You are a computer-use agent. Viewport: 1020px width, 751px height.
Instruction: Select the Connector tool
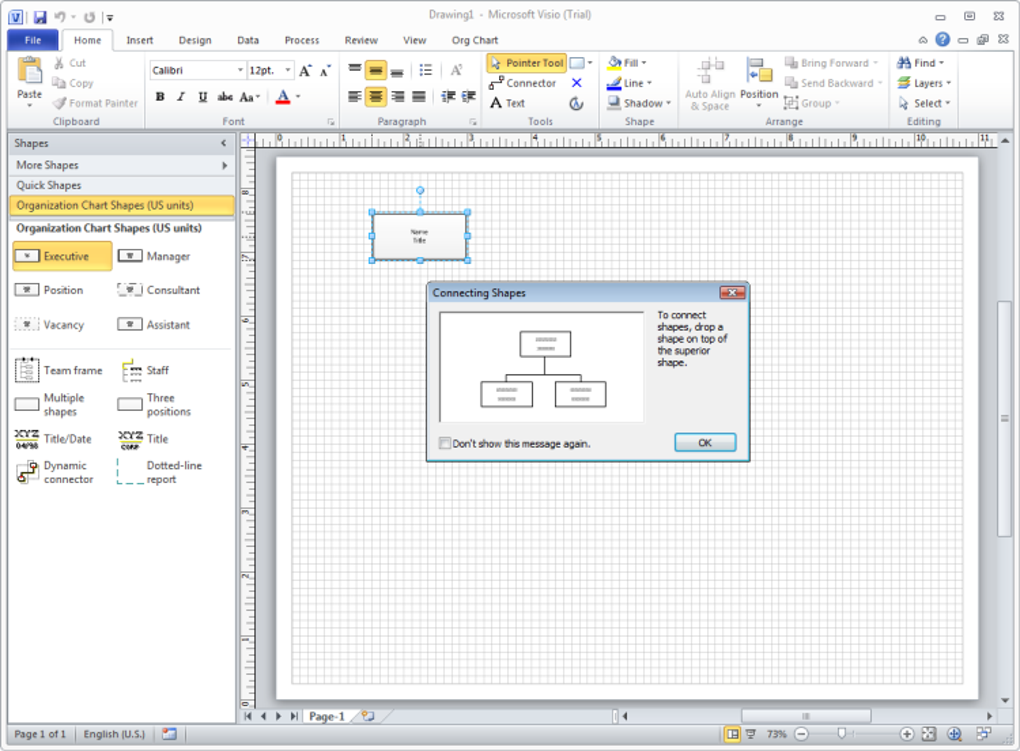tap(522, 83)
